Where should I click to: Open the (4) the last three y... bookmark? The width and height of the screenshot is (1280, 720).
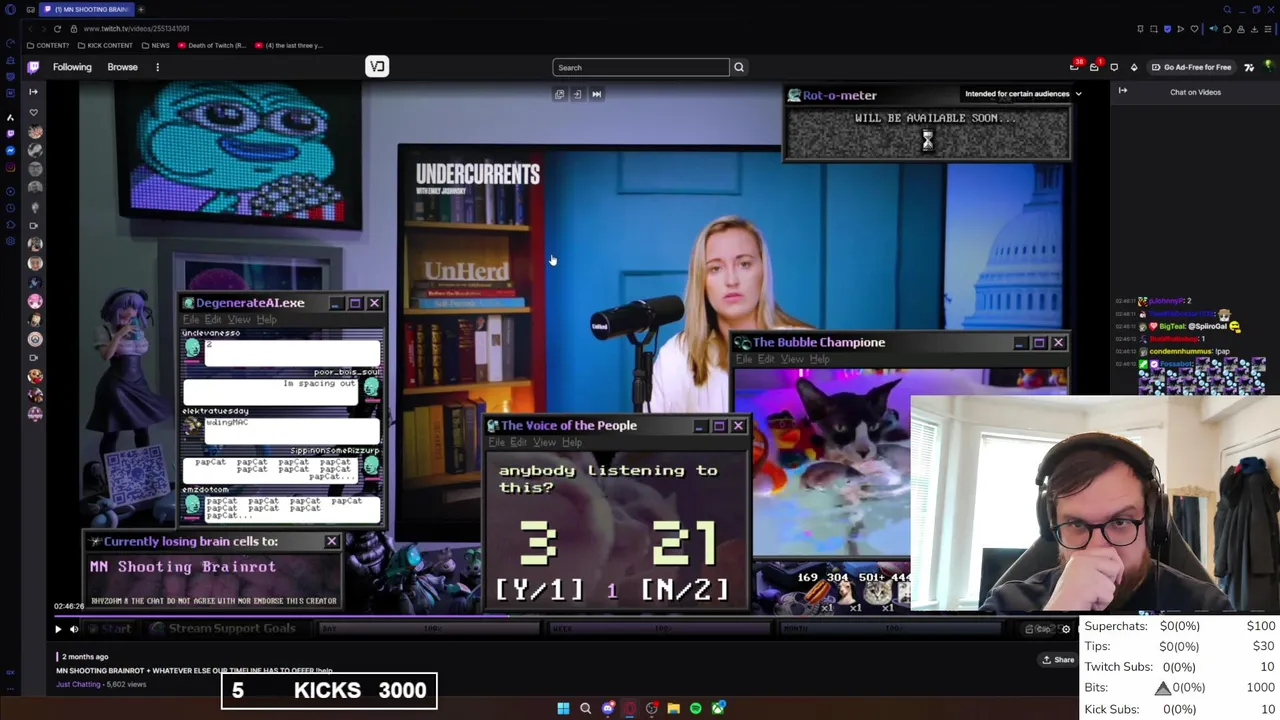[x=288, y=45]
